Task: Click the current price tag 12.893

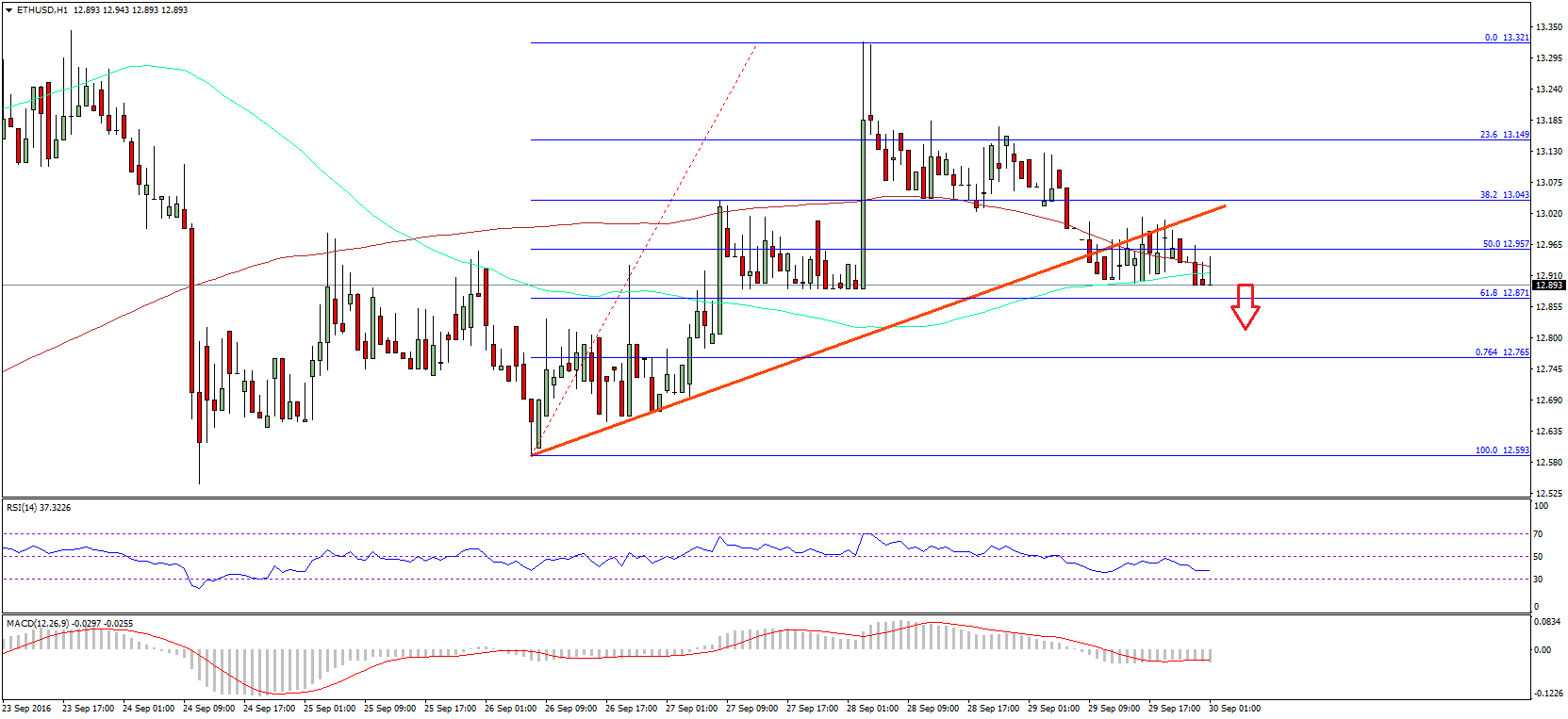Action: [1549, 286]
